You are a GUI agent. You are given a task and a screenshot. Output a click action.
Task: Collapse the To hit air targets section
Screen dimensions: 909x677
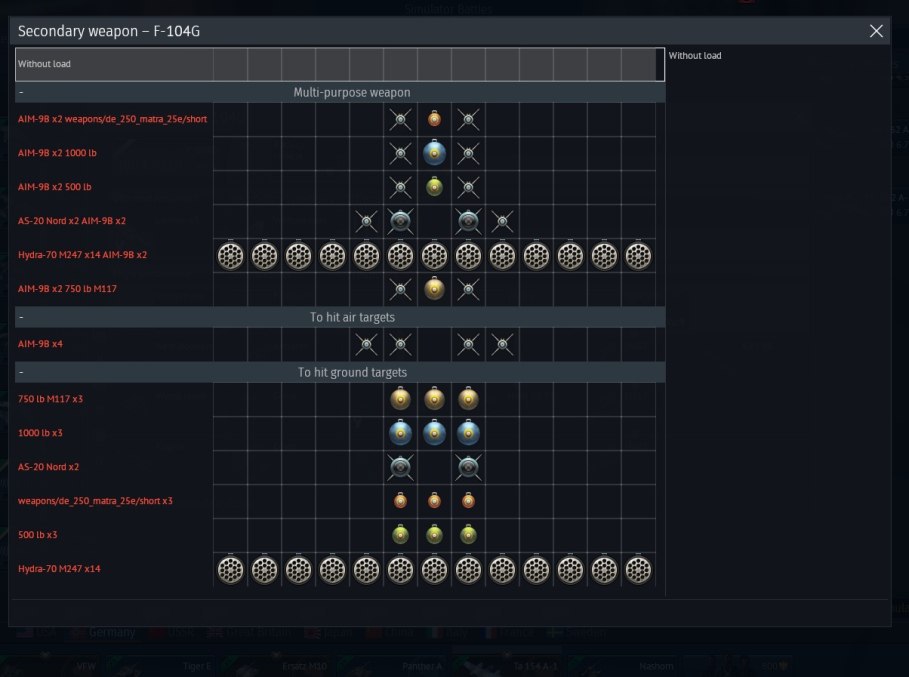[x=21, y=317]
